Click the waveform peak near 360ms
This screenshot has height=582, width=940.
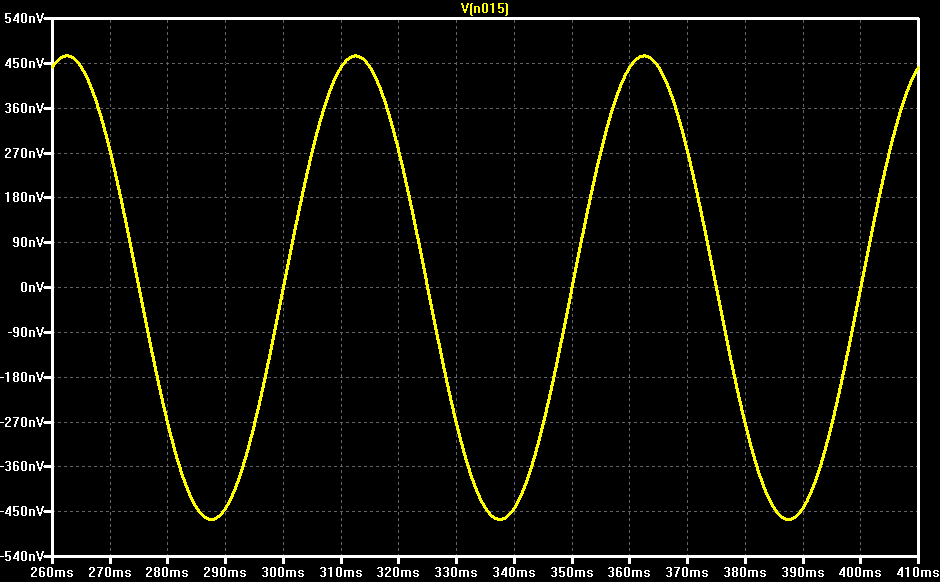click(644, 56)
